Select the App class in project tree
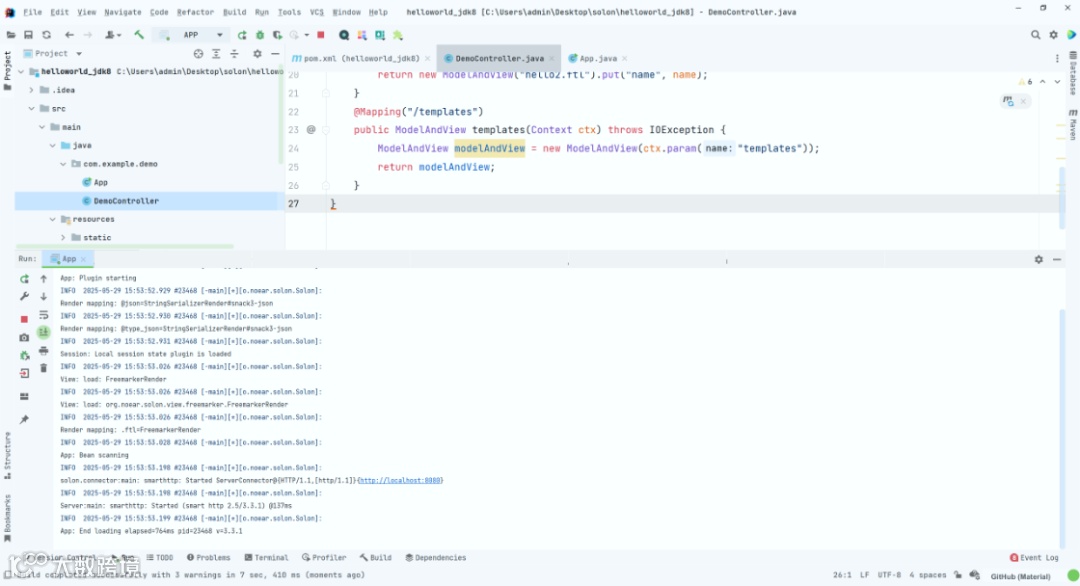 pos(101,182)
